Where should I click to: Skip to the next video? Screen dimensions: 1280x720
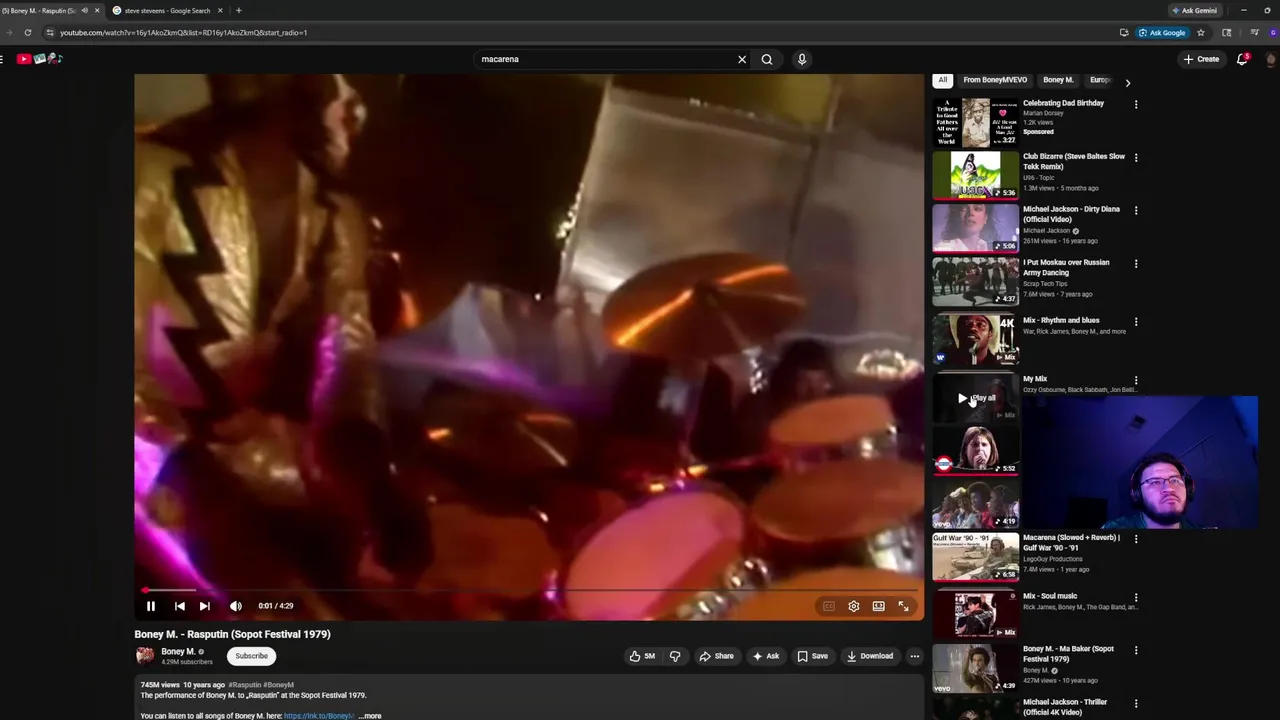click(204, 606)
